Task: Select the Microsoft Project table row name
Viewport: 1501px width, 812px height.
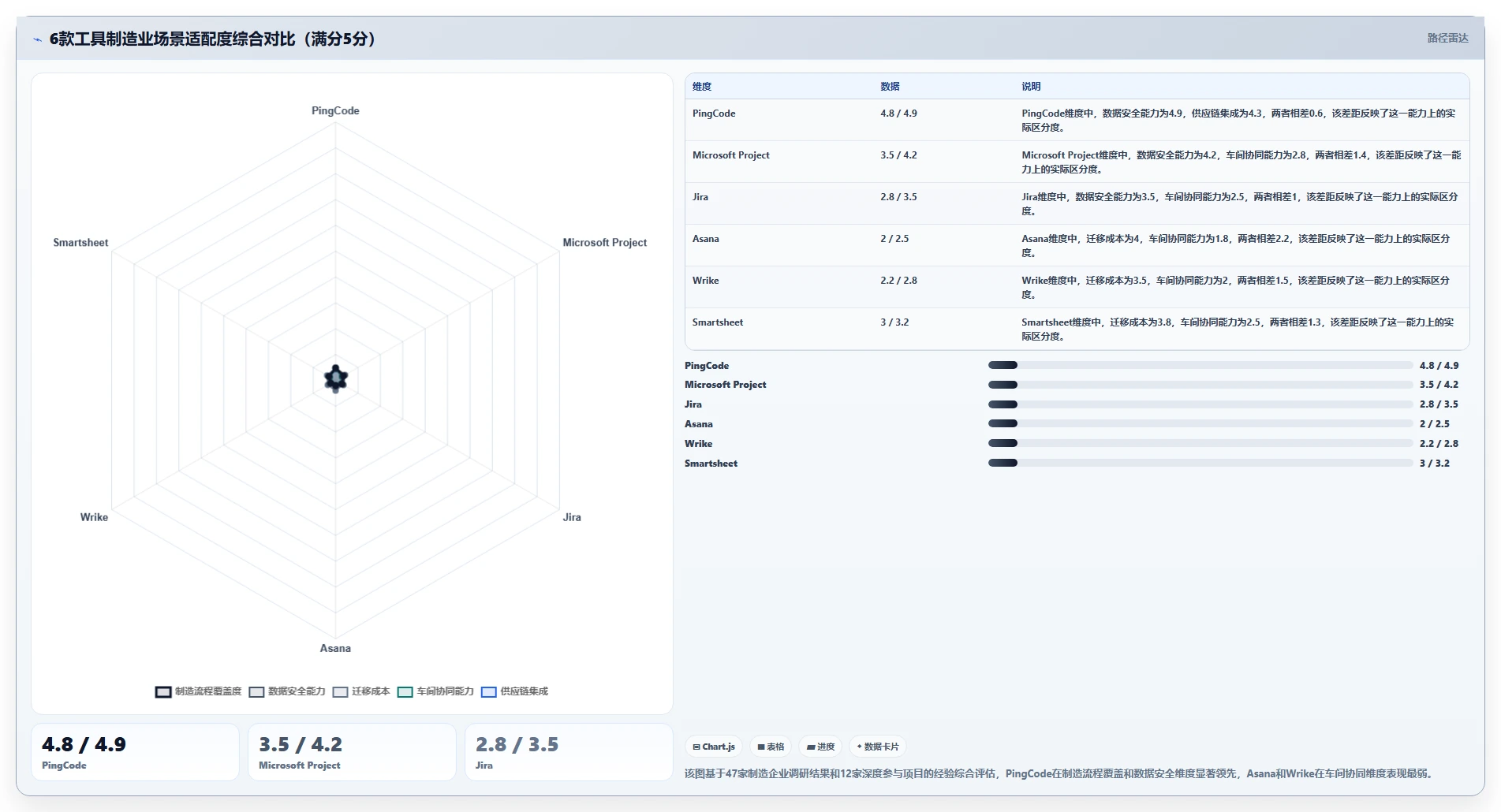Action: click(731, 155)
